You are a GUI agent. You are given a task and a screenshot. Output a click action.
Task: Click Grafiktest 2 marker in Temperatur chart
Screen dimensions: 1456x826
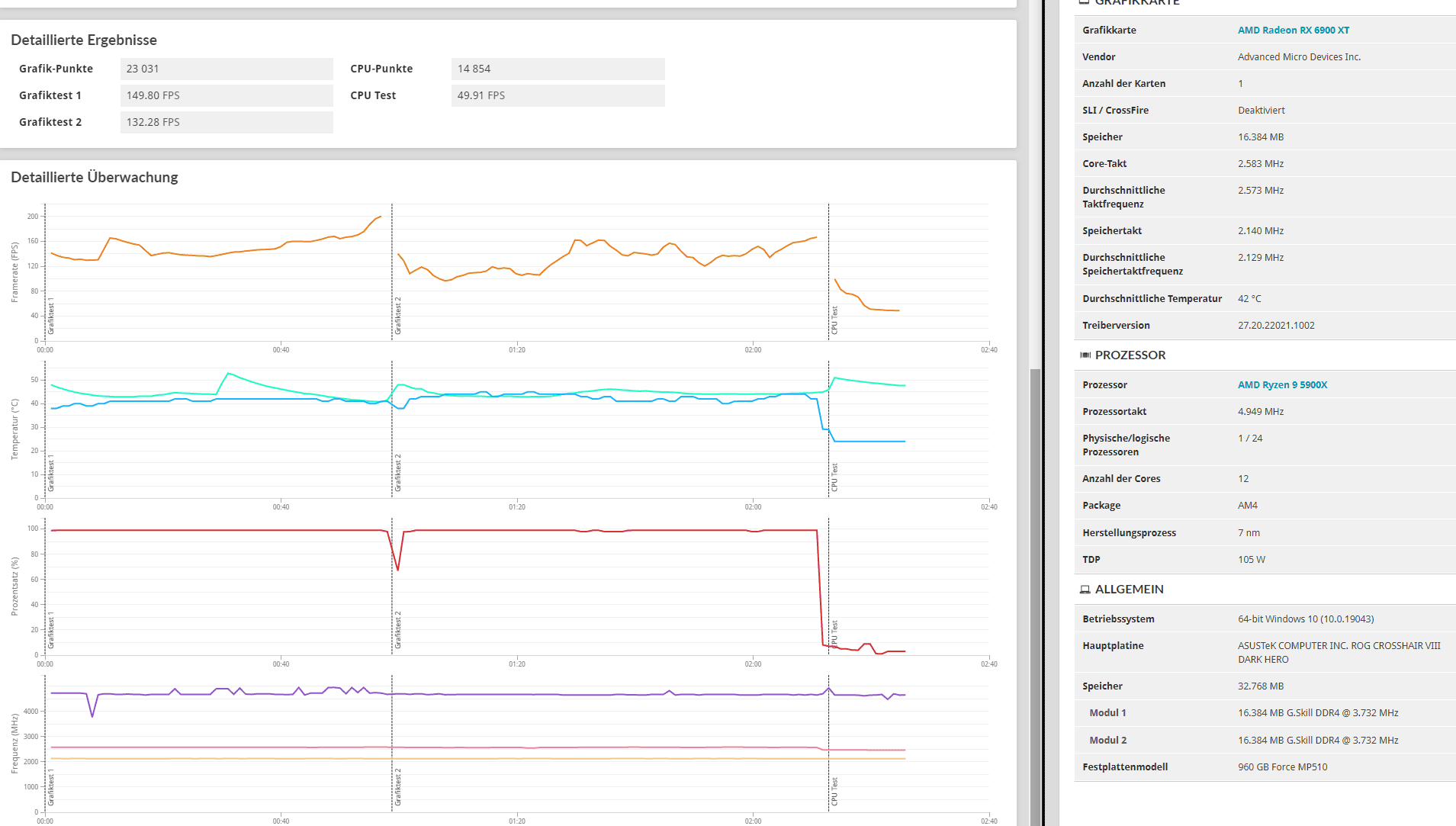[x=397, y=473]
